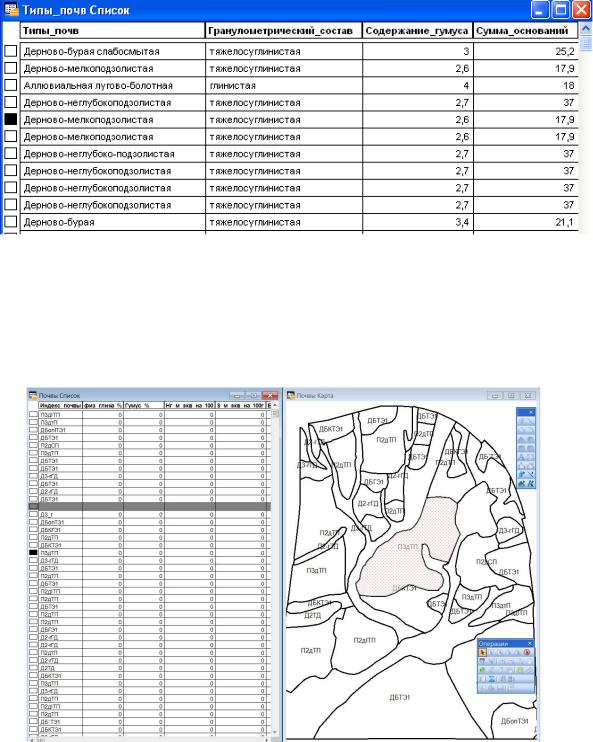Viewport: 593px width, 742px height.
Task: Open the green Region Style icon
Action: click(522, 483)
